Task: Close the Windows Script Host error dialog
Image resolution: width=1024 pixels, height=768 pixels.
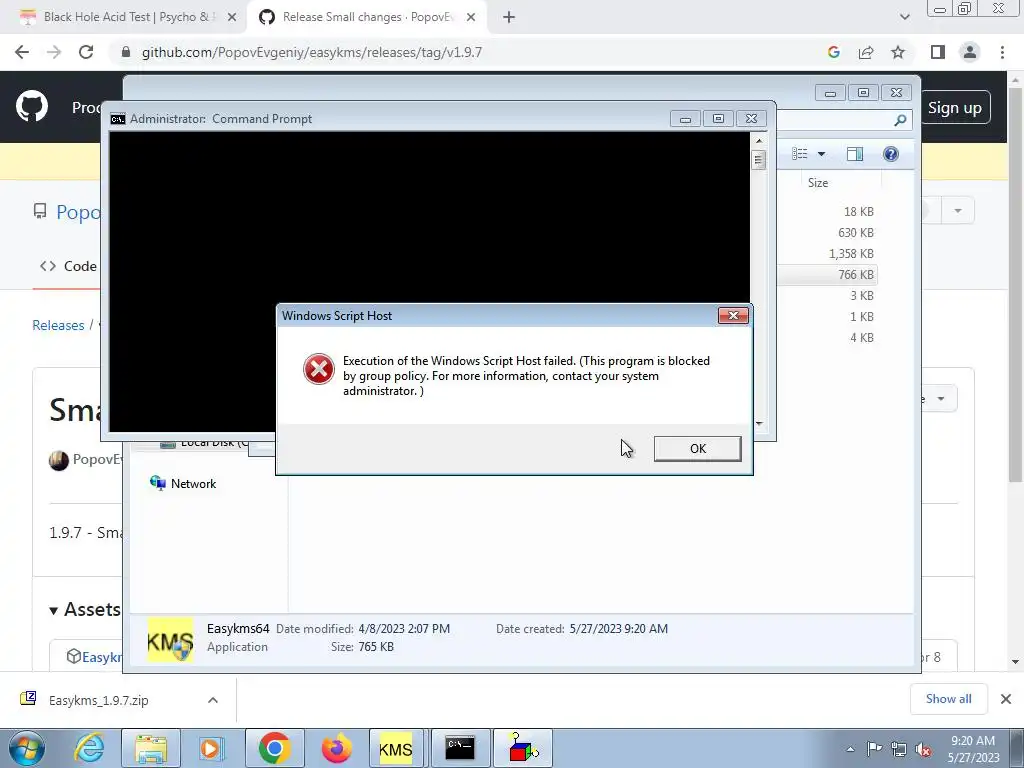Action: (733, 316)
